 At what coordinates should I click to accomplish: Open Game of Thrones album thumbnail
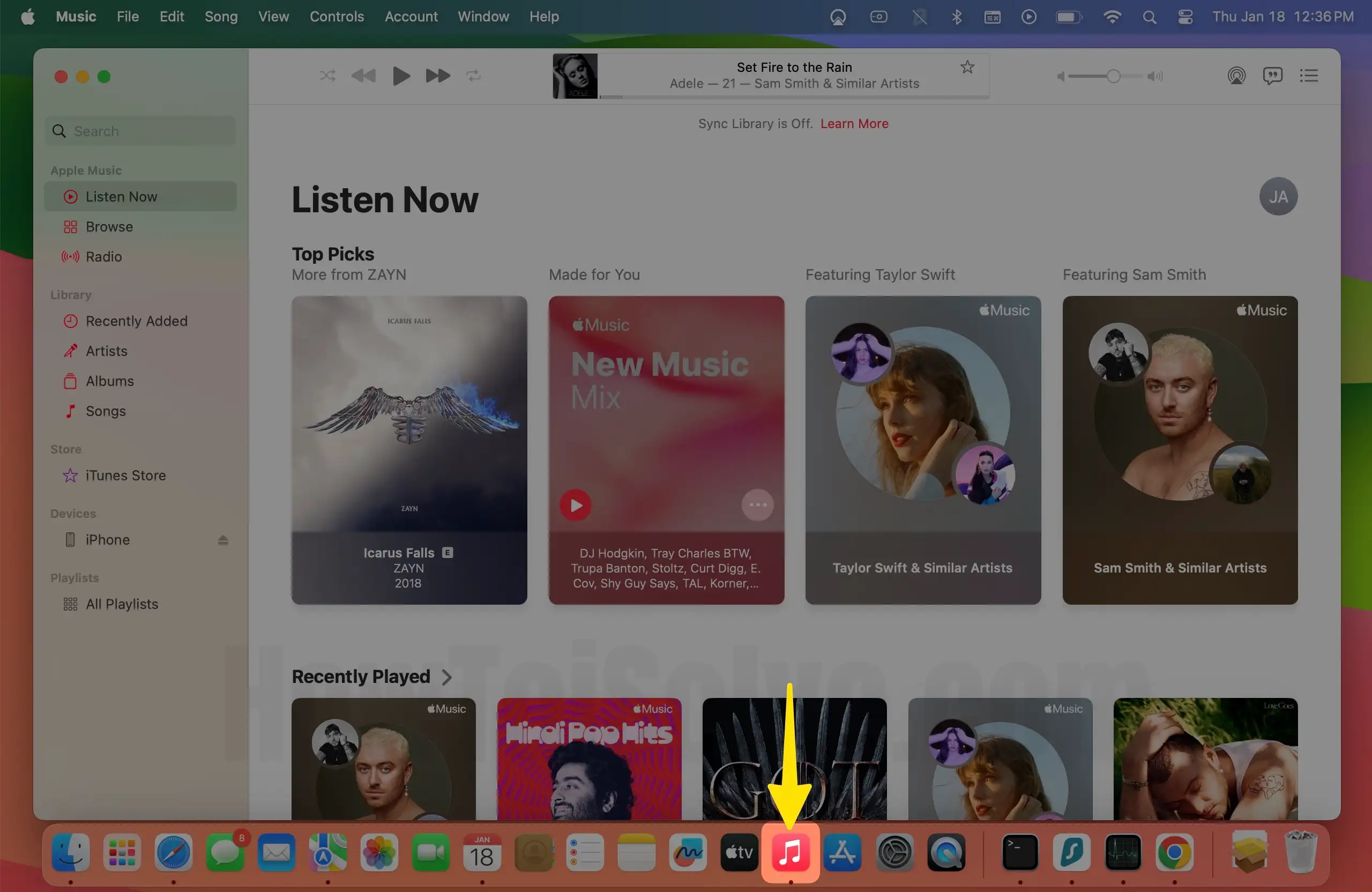click(x=794, y=759)
